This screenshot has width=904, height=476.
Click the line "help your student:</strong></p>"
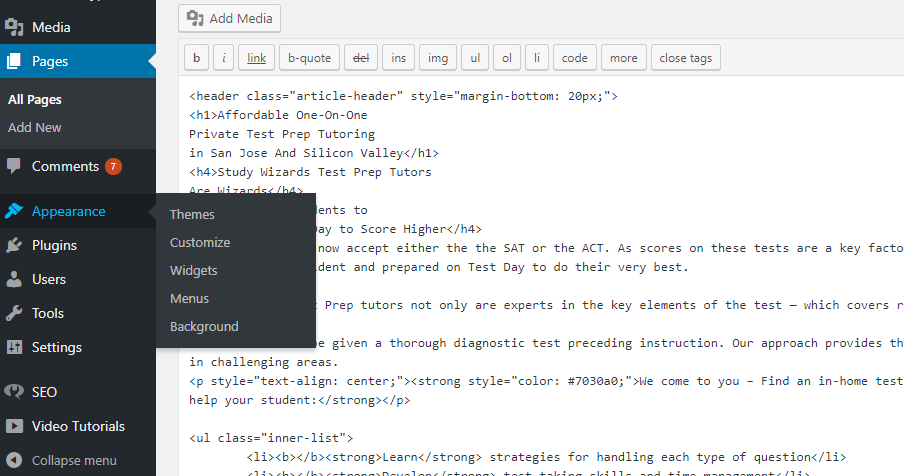pos(300,401)
